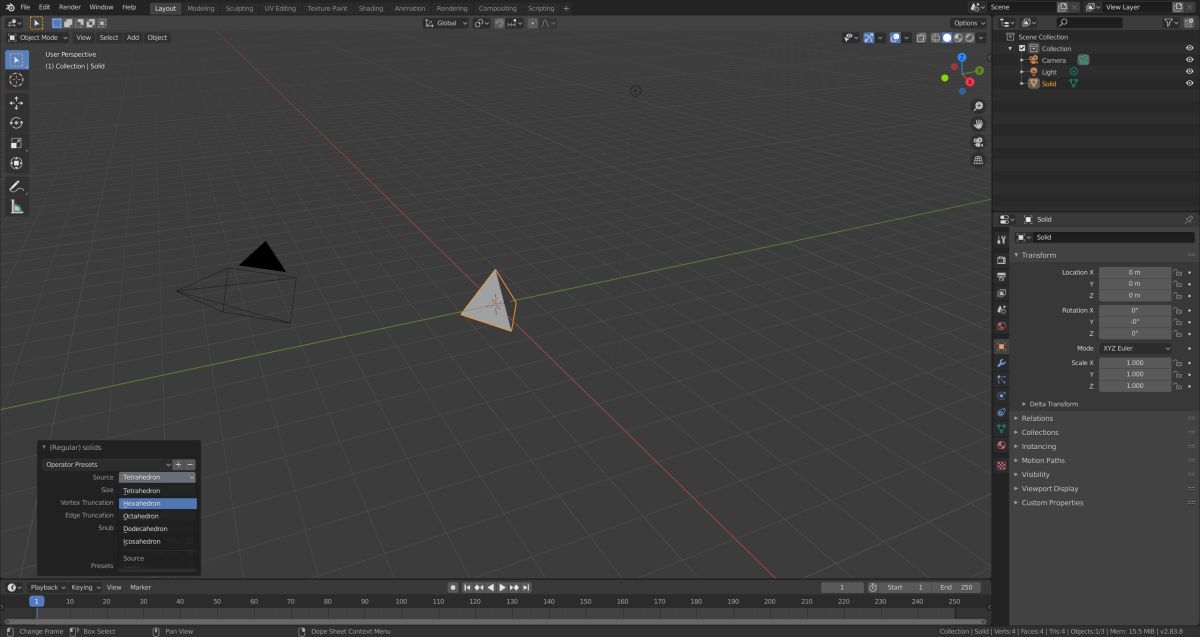Expand the Relations panel
Image resolution: width=1200 pixels, height=637 pixels.
pyautogui.click(x=1037, y=418)
